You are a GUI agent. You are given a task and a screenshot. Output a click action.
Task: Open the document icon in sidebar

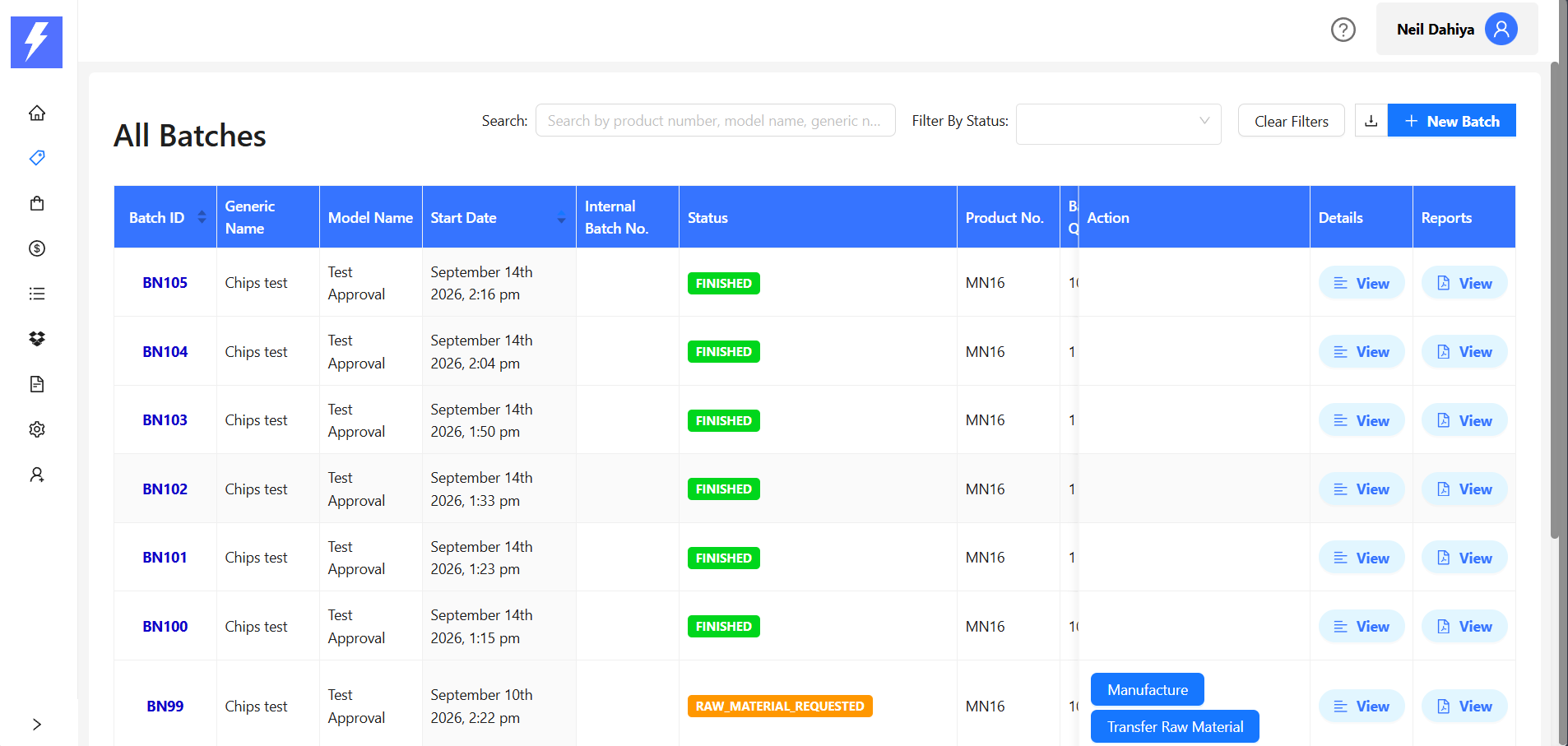point(37,384)
